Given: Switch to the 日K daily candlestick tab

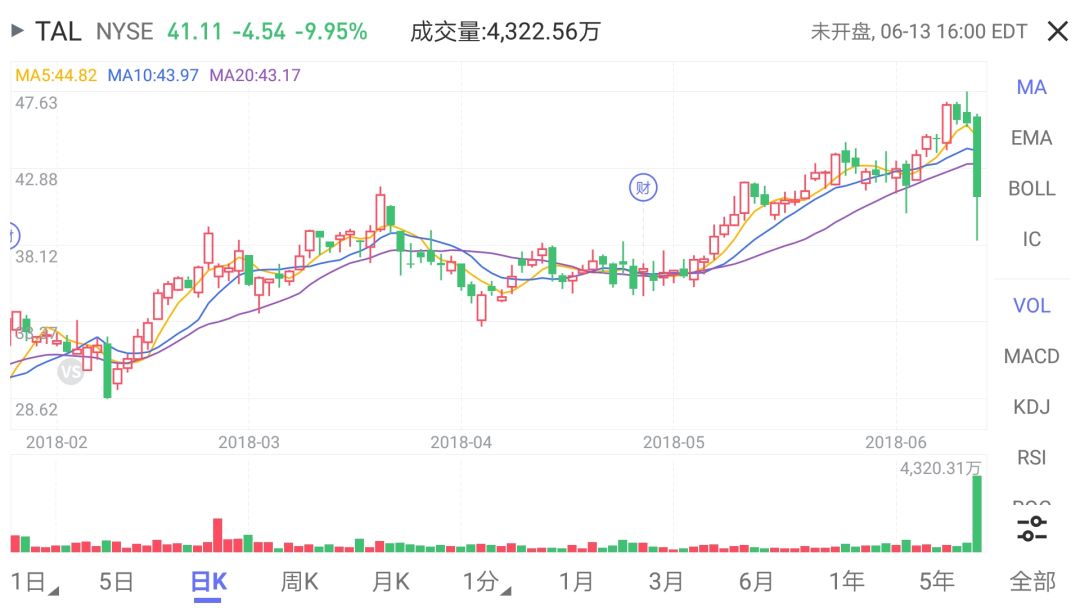Looking at the screenshot, I should 208,583.
